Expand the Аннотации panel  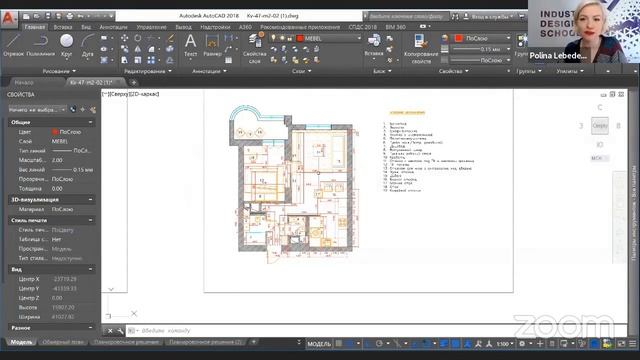pyautogui.click(x=209, y=71)
